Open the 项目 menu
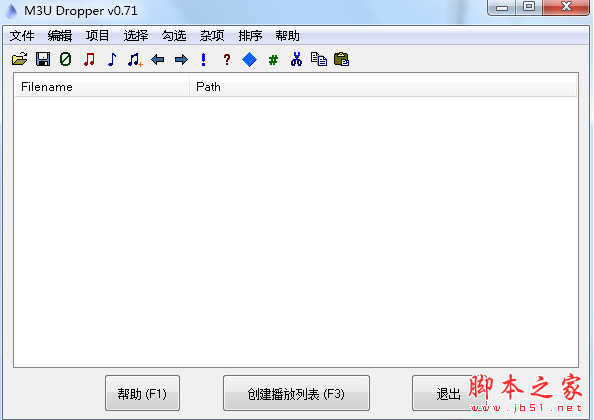Screen dimensions: 594x420 [97, 36]
